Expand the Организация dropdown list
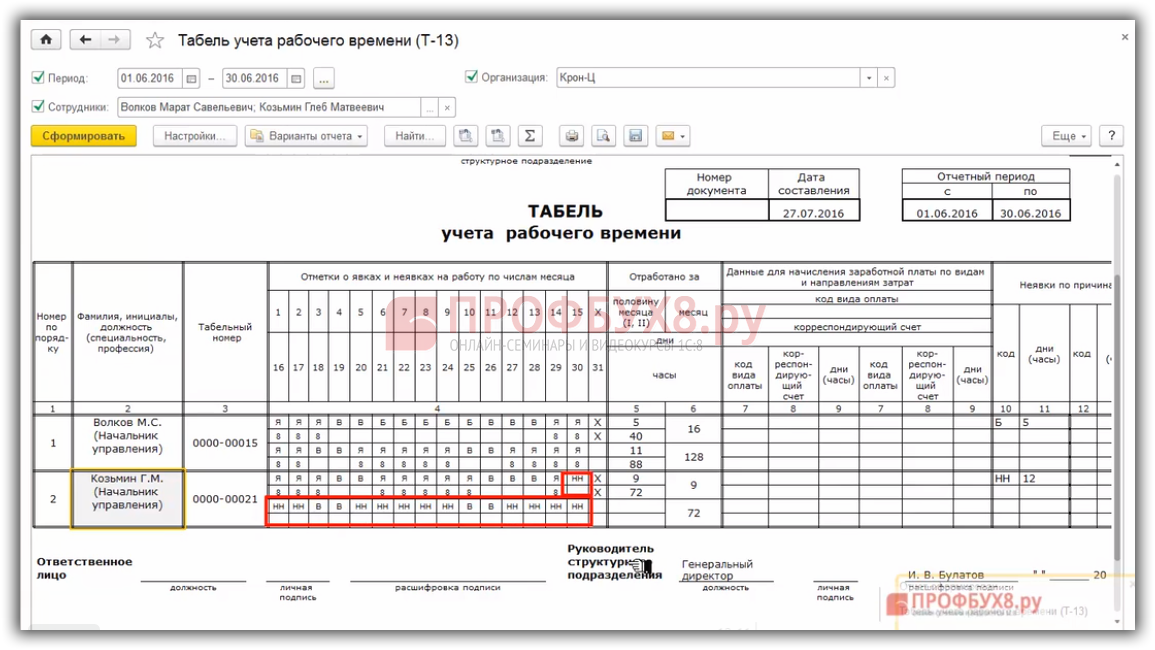The image size is (1155, 650). tap(868, 78)
